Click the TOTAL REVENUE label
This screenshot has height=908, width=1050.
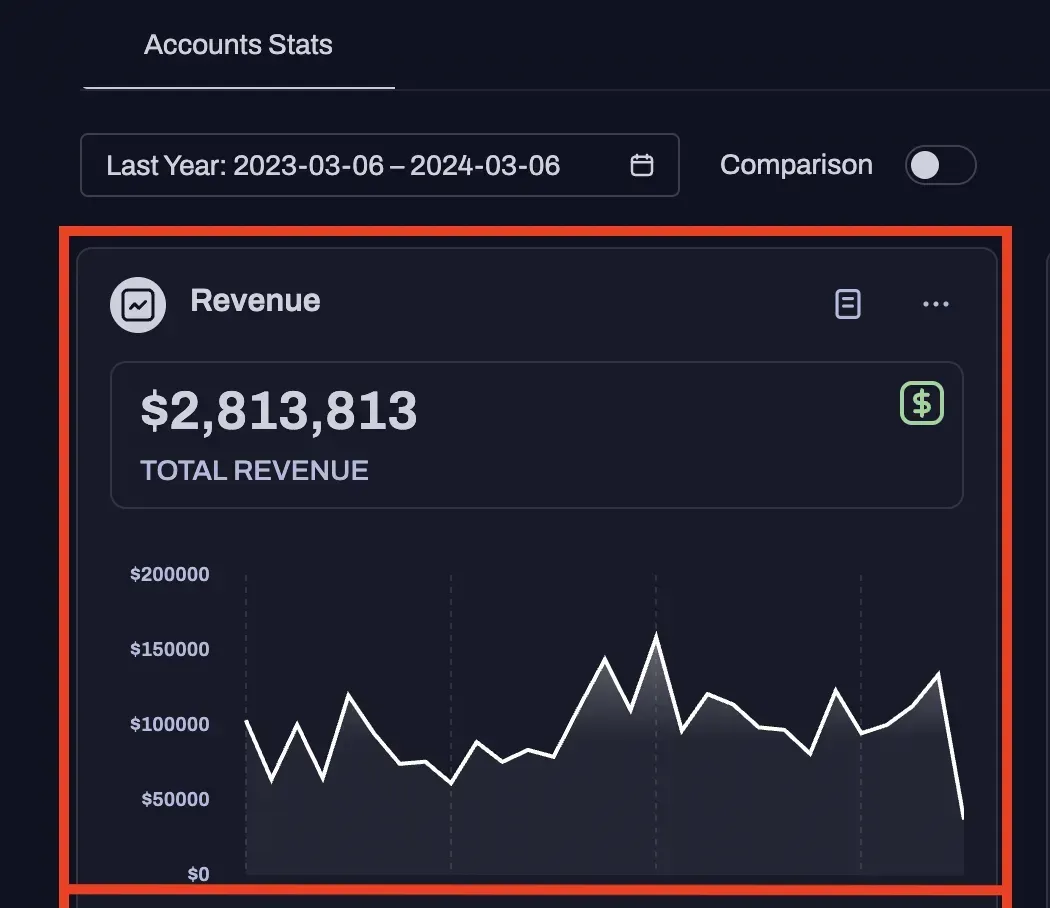tap(254, 471)
